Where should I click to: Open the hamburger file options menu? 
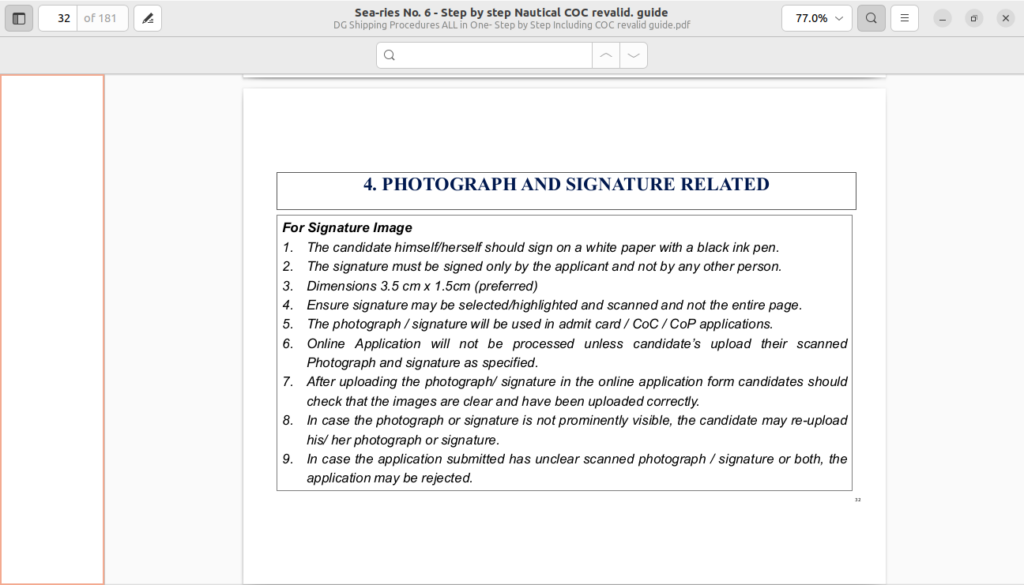(904, 18)
